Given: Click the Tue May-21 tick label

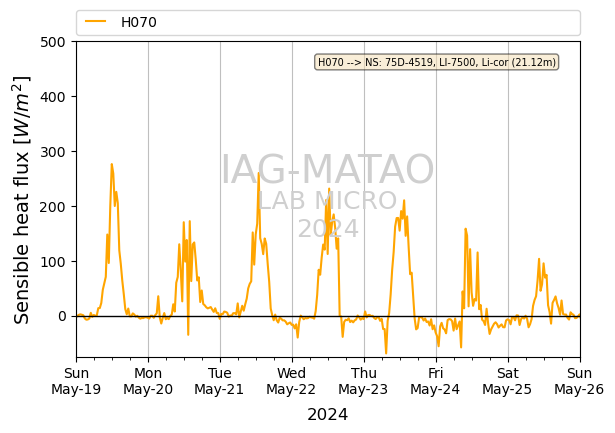Looking at the screenshot, I should coord(219,381).
